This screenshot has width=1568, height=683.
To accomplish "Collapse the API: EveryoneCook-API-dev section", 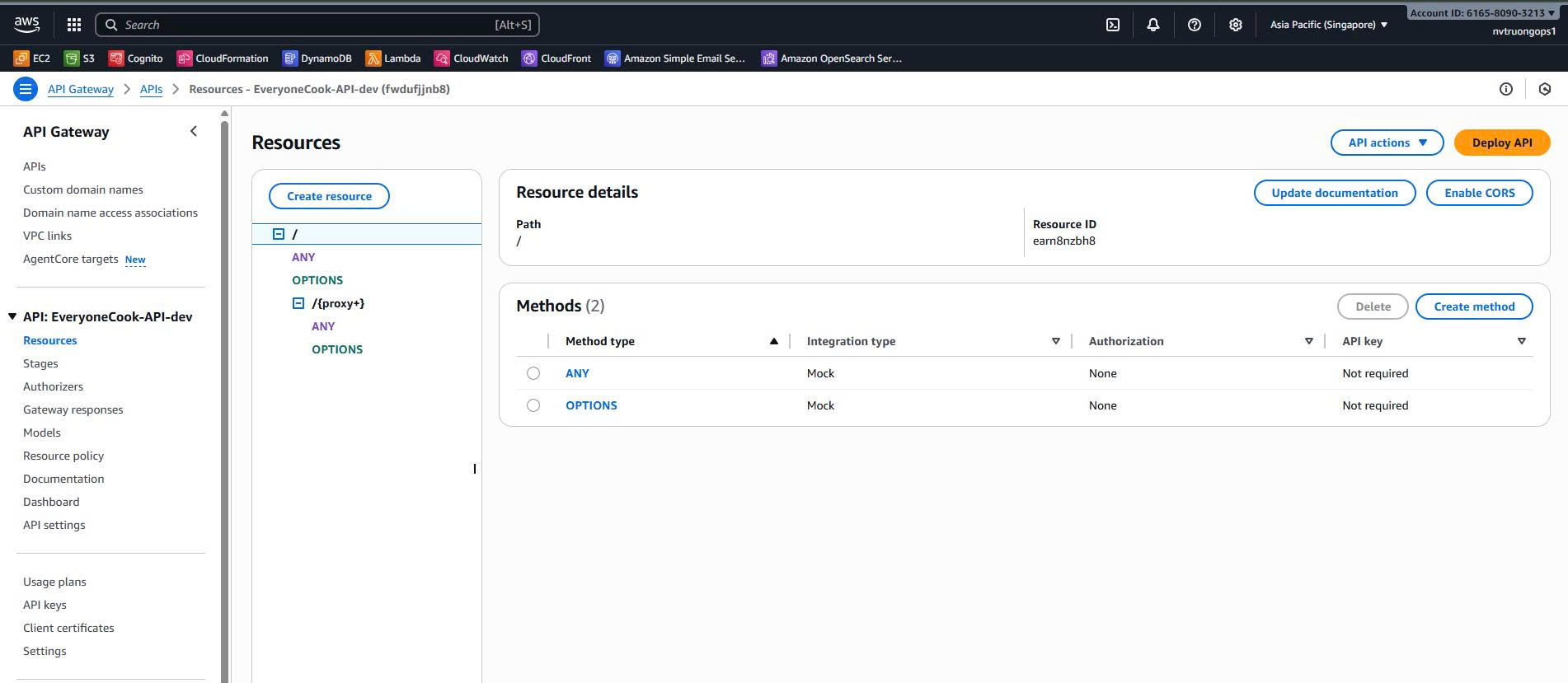I will pyautogui.click(x=12, y=316).
